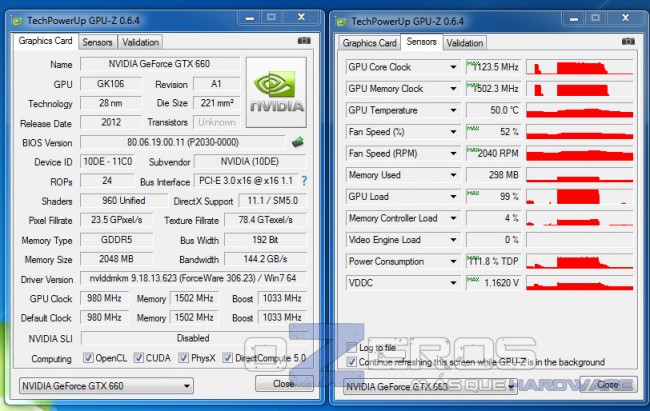Click the Bus Interface question mark
Screen dimensions: 650x411
pos(304,181)
